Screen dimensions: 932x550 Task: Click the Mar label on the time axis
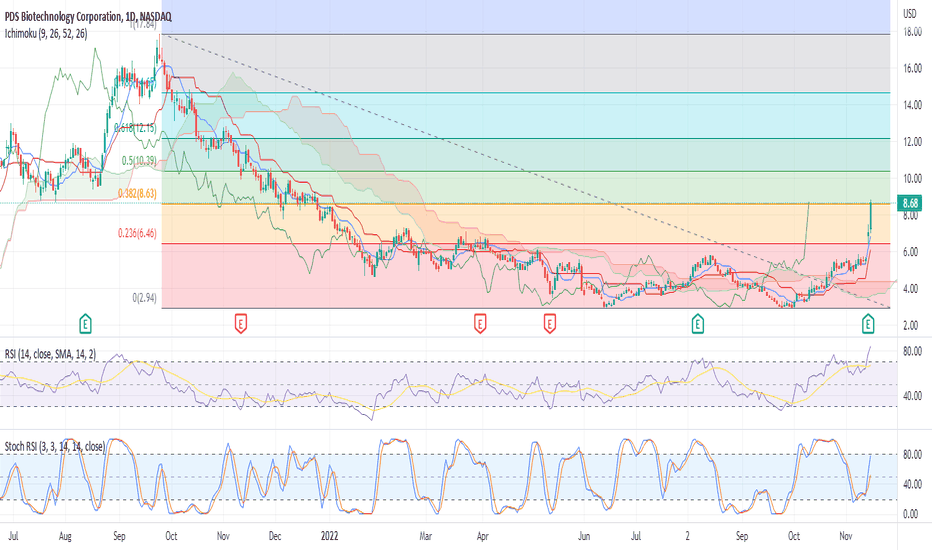coord(426,536)
